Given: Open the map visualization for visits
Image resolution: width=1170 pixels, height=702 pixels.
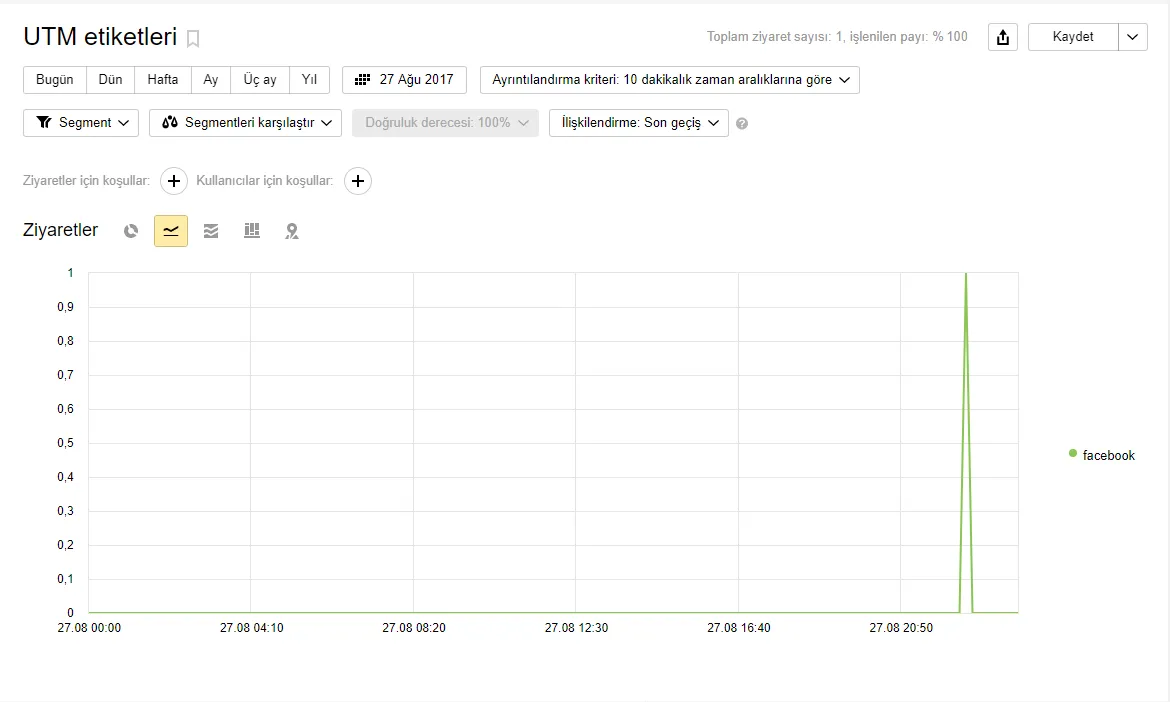Looking at the screenshot, I should click(x=291, y=230).
